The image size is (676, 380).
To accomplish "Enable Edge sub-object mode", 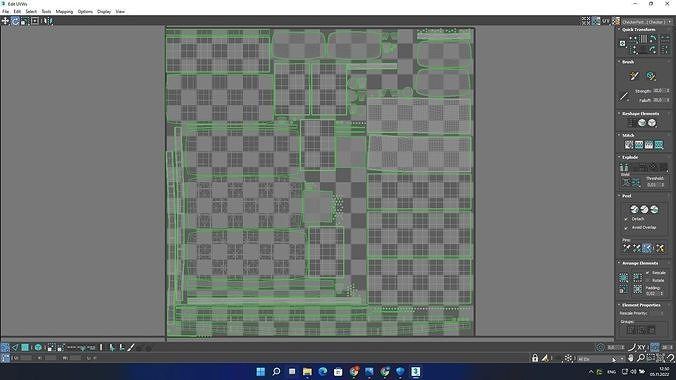I will click(x=15, y=347).
